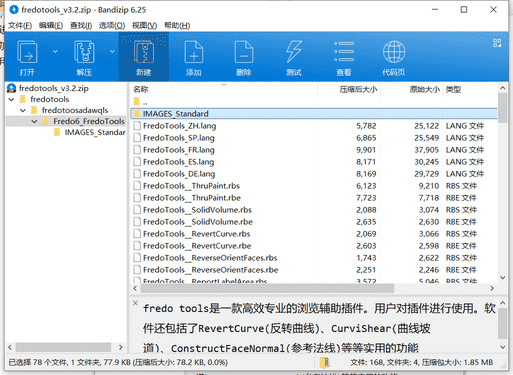Screen dimensions: 513x375
Task: Toggle the view layout icon in toolbar corner
Action: click(497, 43)
